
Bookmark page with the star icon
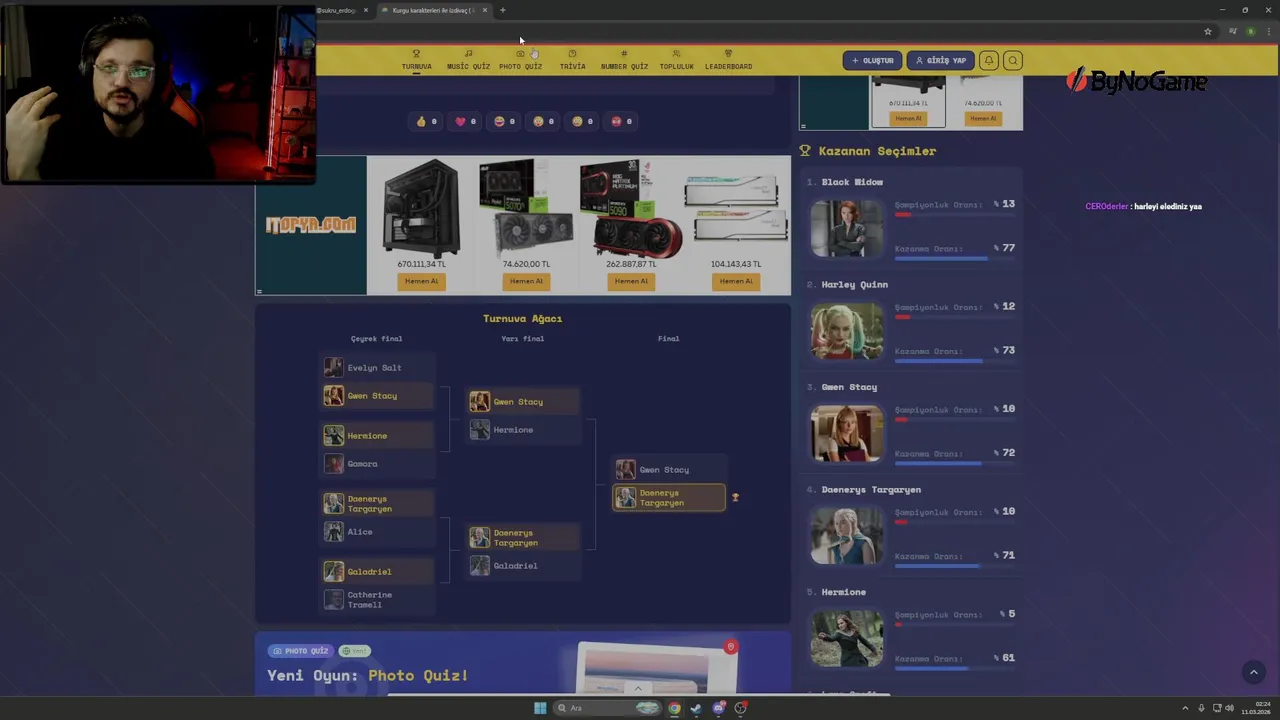coord(1208,31)
